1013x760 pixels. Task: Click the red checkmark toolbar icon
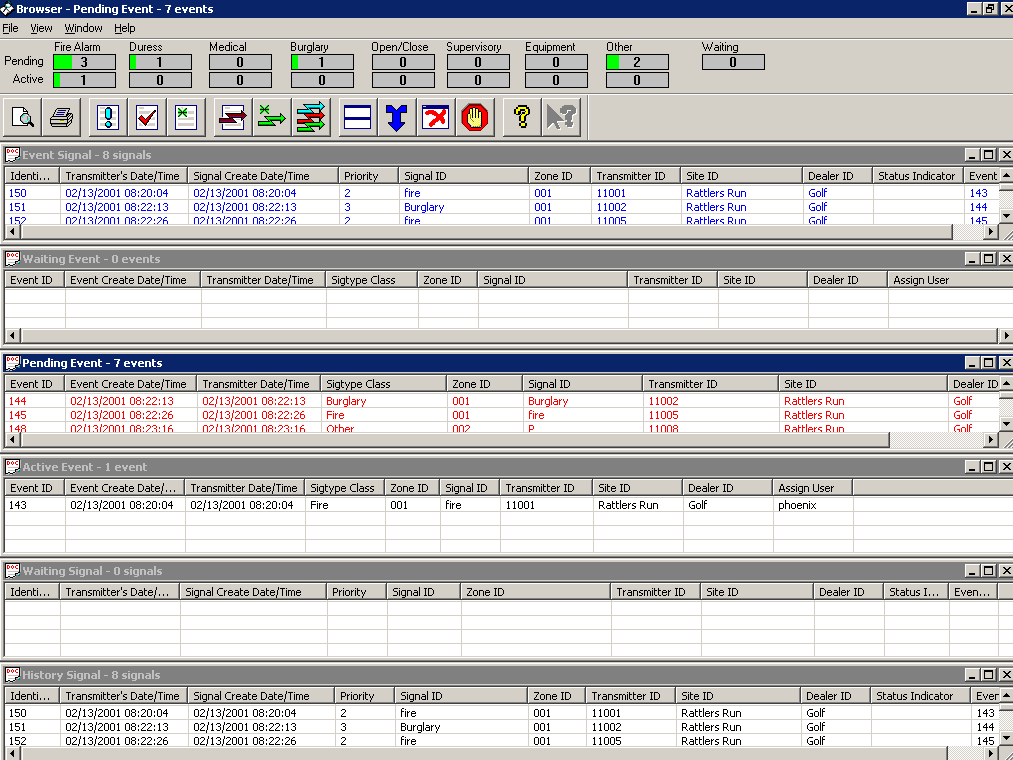(147, 118)
